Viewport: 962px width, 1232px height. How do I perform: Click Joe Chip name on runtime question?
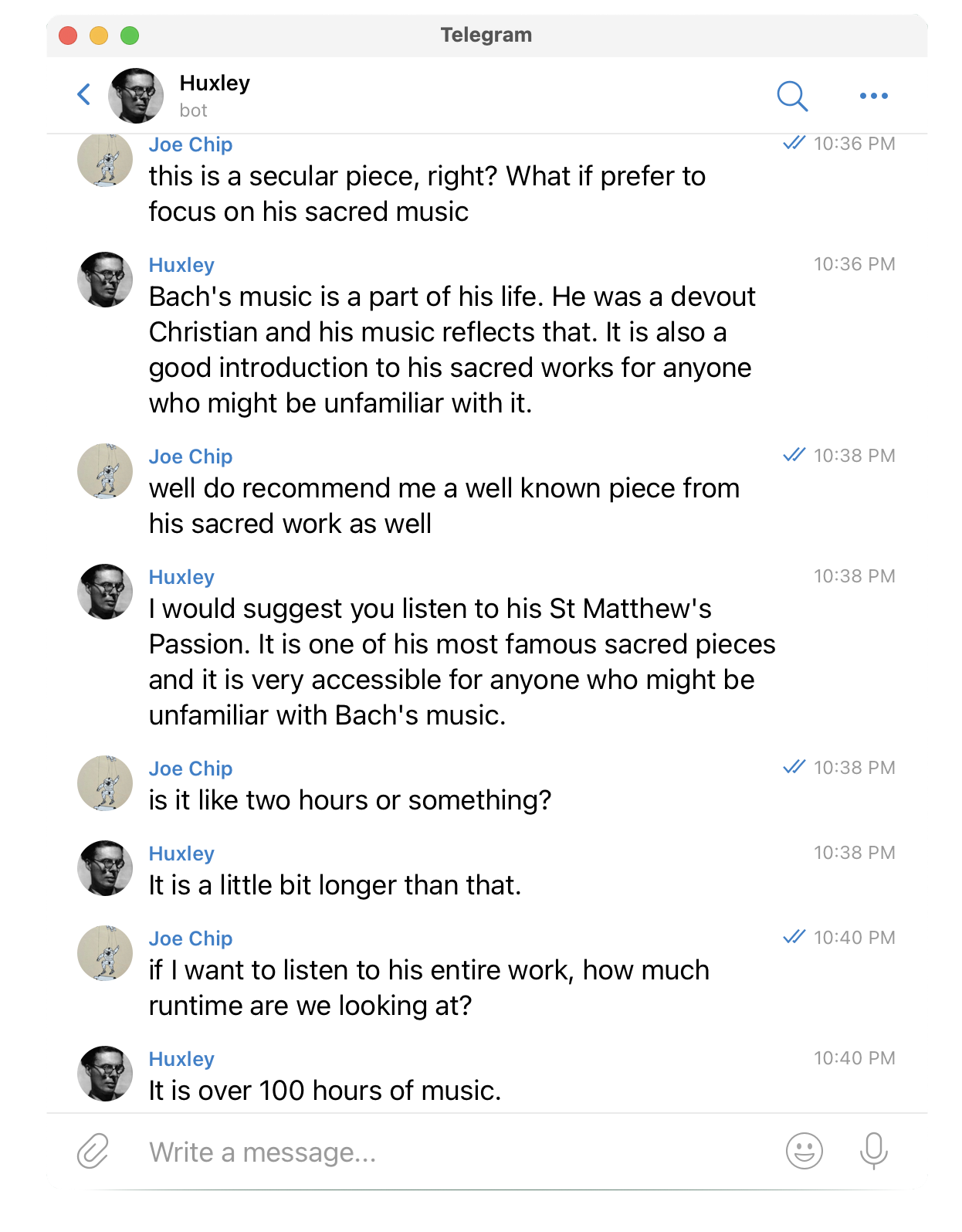(191, 938)
